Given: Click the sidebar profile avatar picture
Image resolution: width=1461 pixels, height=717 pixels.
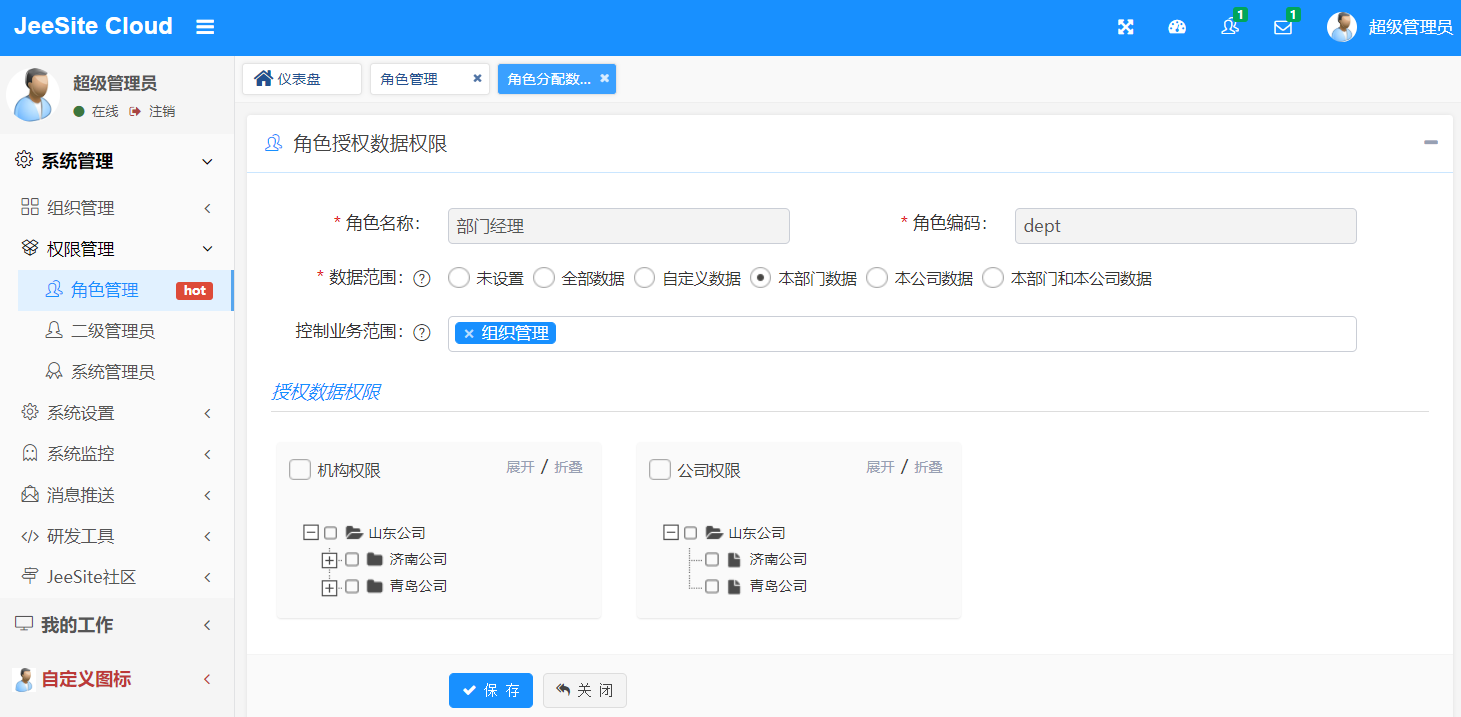Looking at the screenshot, I should (x=33, y=95).
